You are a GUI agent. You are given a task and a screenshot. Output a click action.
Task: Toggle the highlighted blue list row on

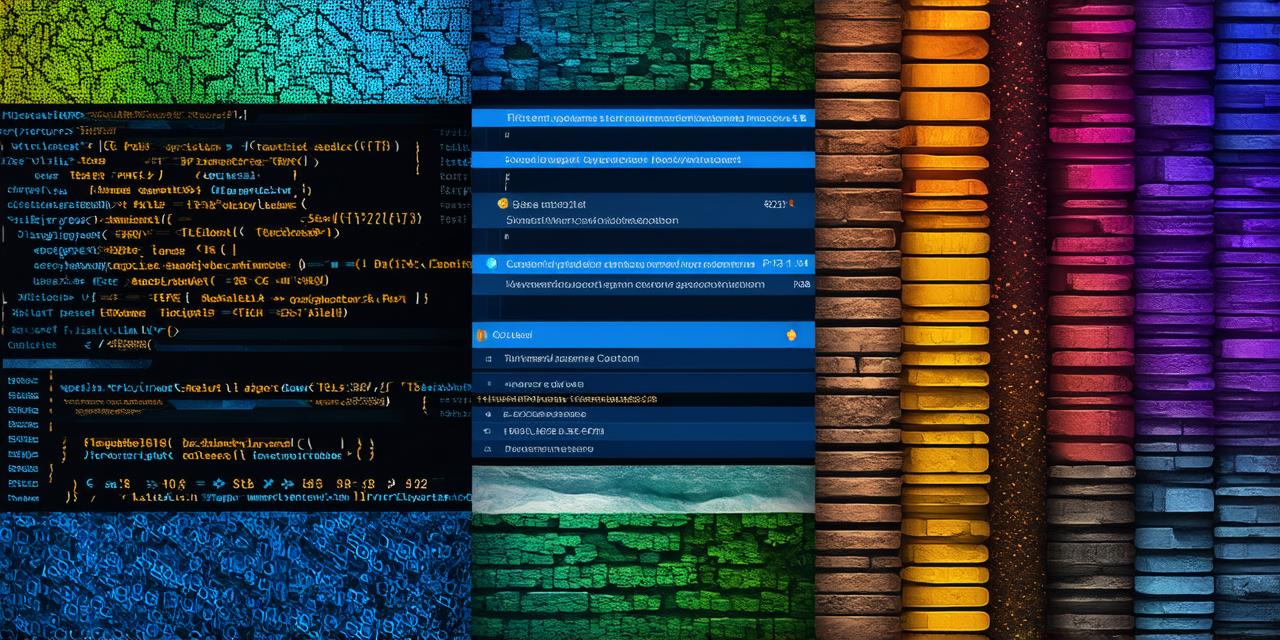pyautogui.click(x=640, y=263)
